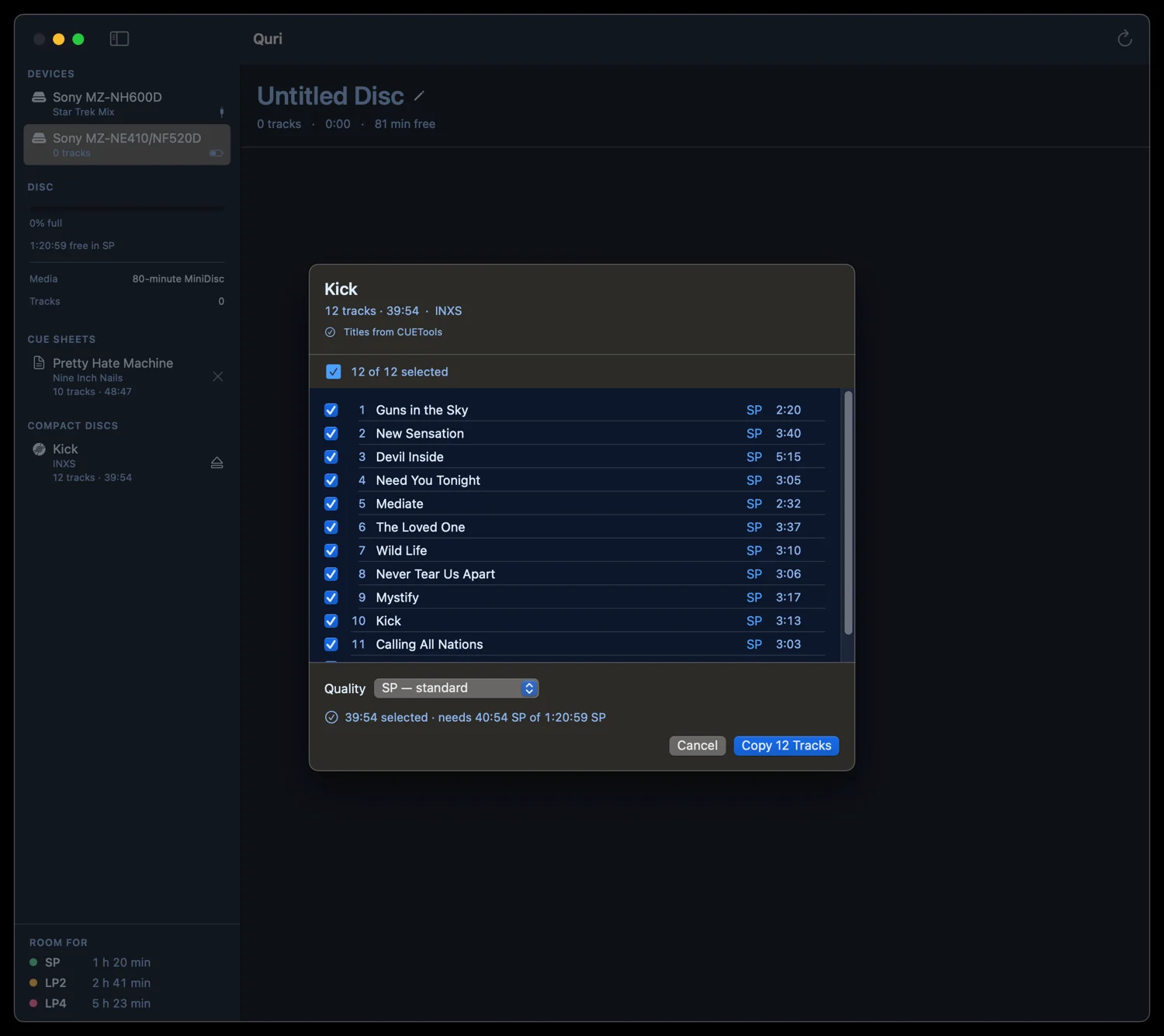The image size is (1164, 1036).
Task: Click the SP mode label for Mystify
Action: tap(754, 598)
